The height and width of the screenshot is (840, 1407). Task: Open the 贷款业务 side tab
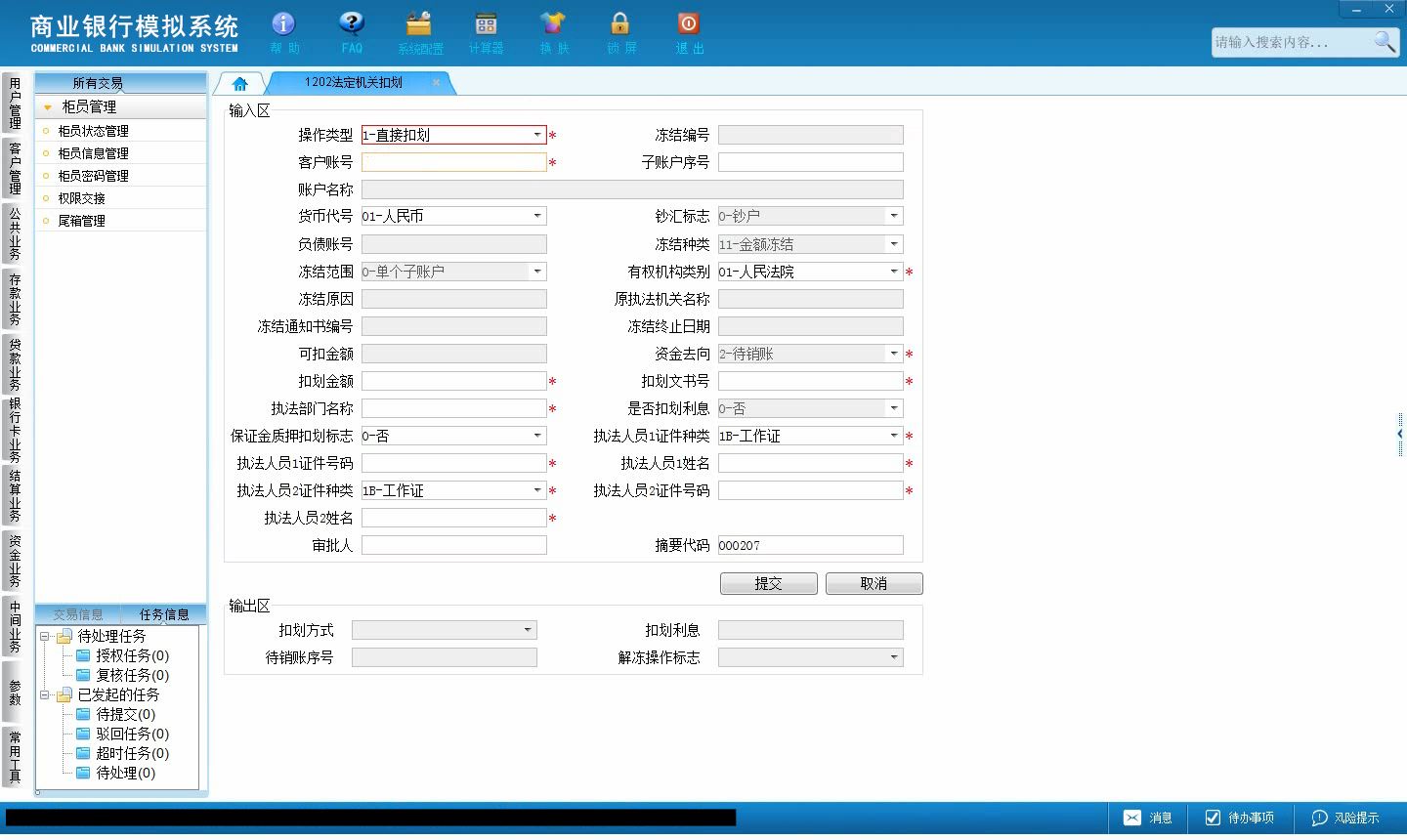[x=15, y=363]
